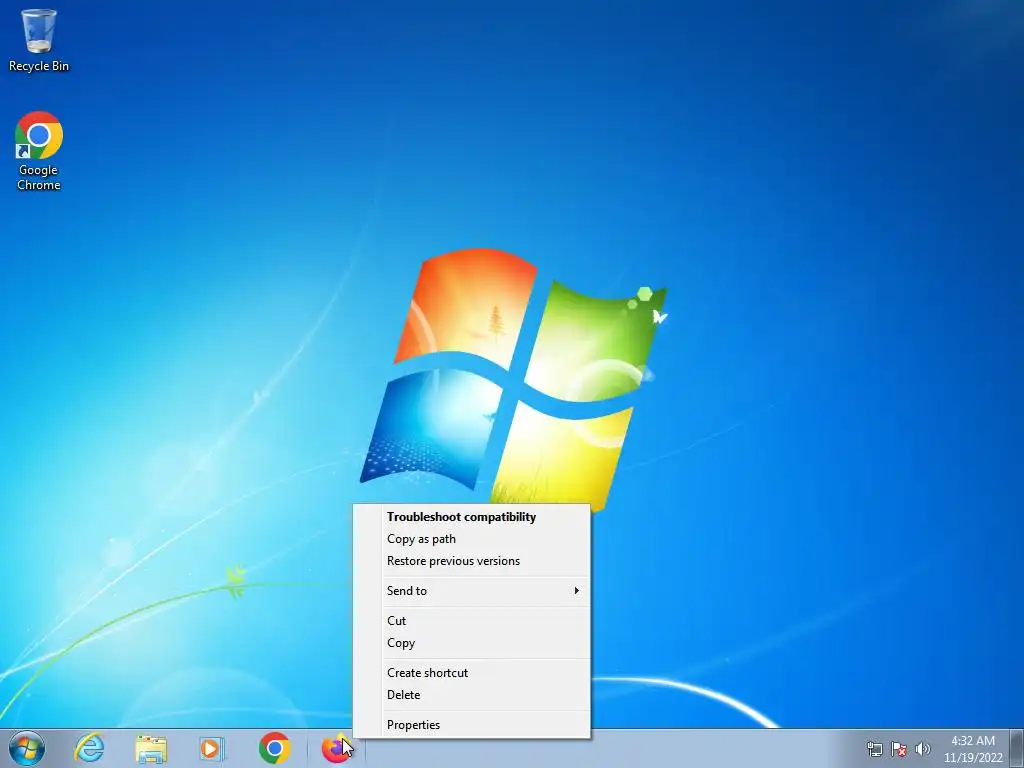Click the volume speaker tray icon

922,749
